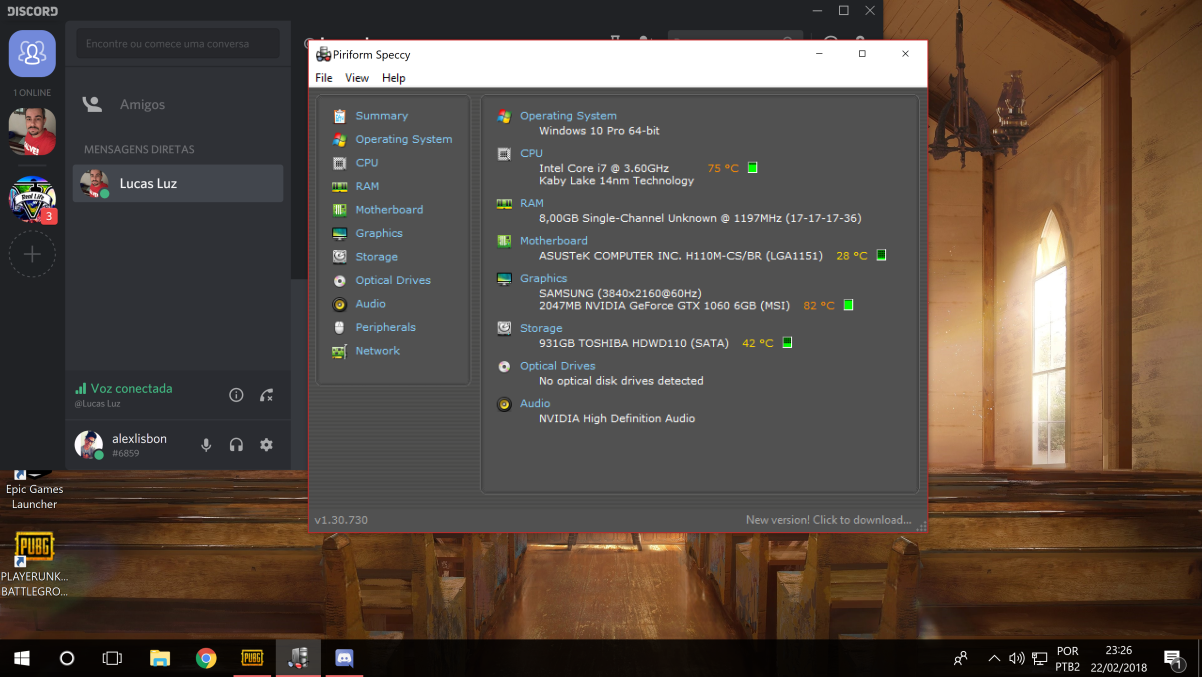Click the speaker icon beside Audio heading
The height and width of the screenshot is (677, 1202).
(504, 404)
